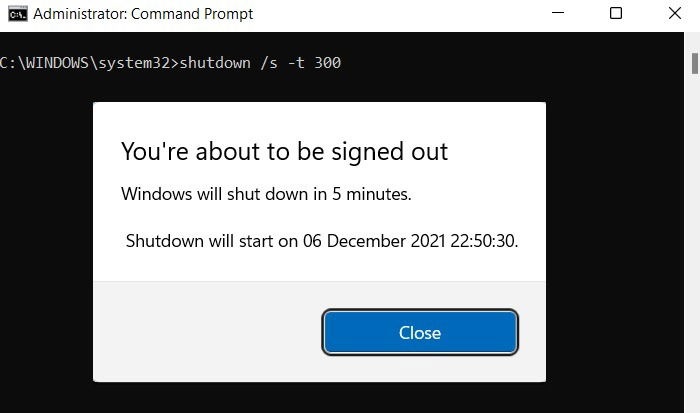Click the "300" value in the command
700x413 pixels.
click(328, 63)
